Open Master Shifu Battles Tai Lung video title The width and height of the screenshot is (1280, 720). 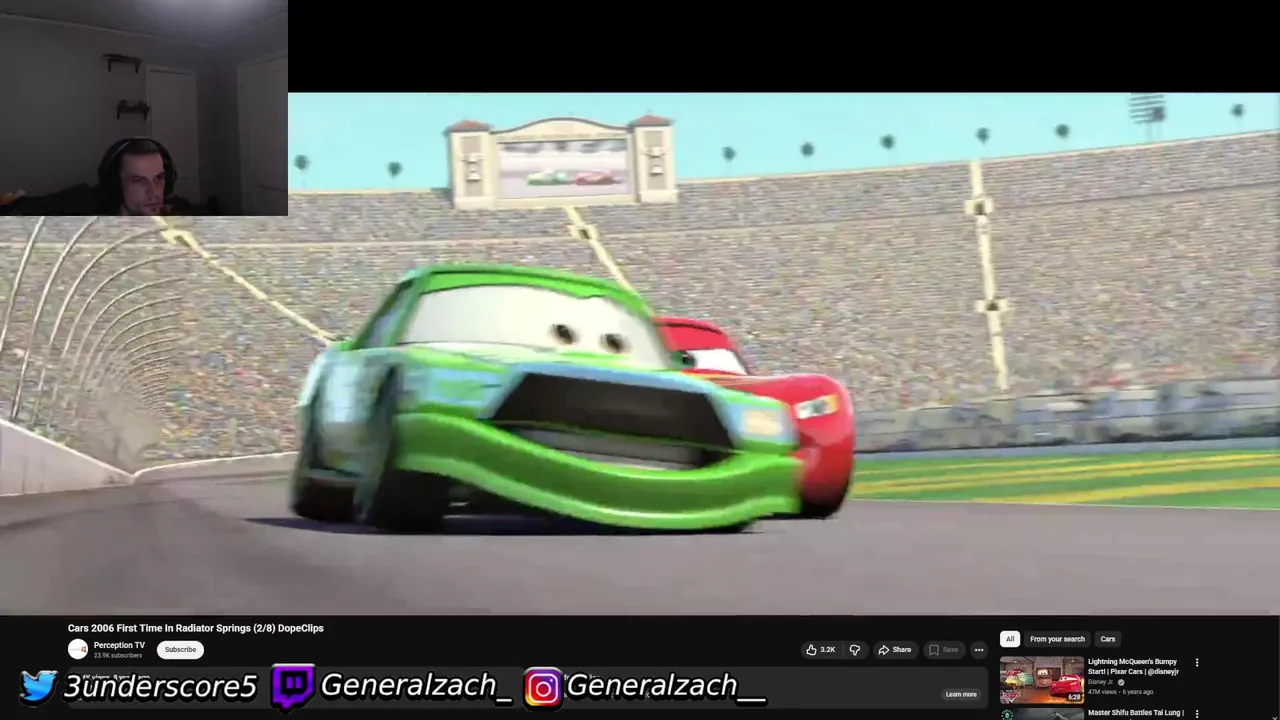pos(1135,713)
